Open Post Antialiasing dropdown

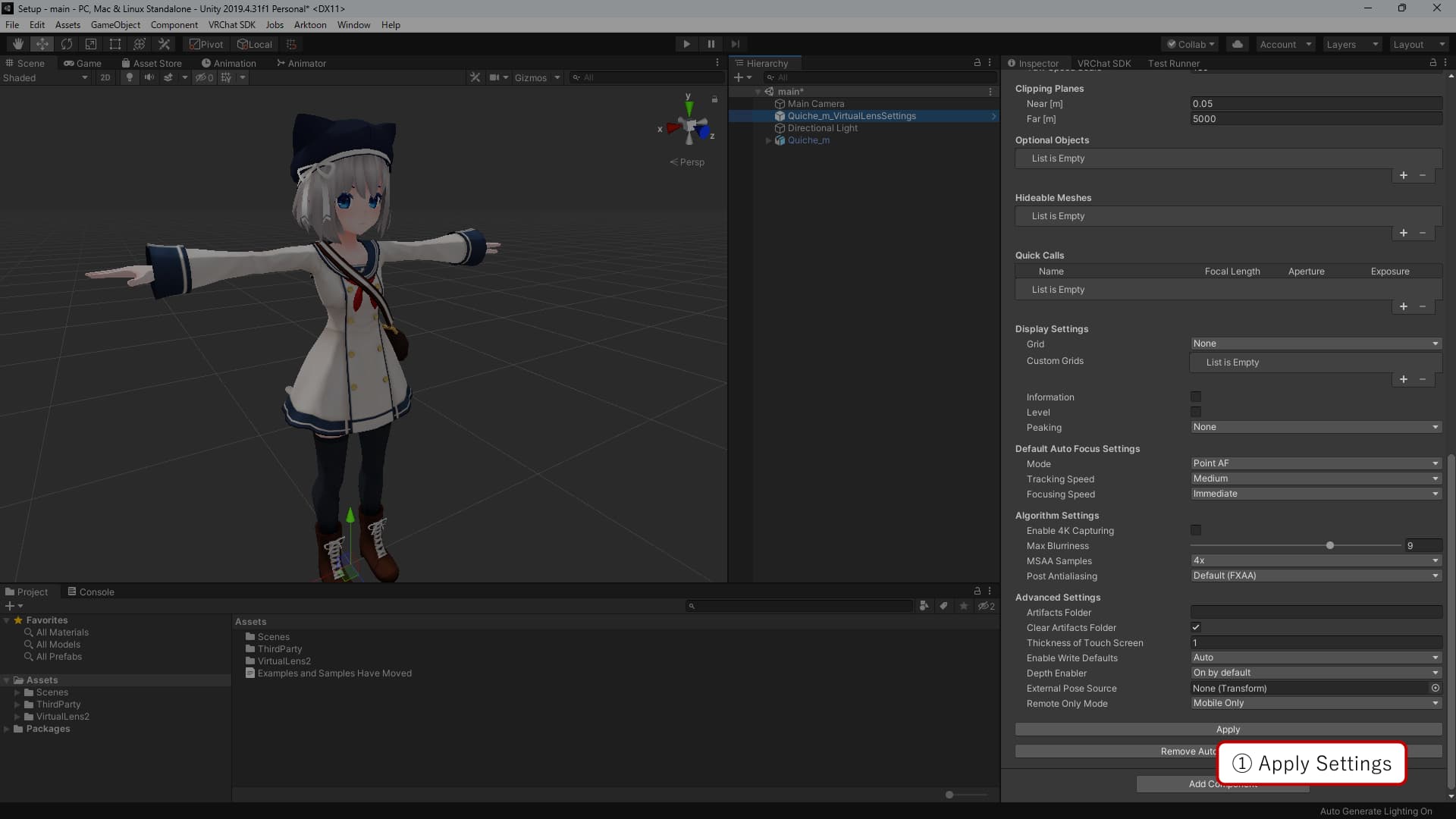point(1316,576)
